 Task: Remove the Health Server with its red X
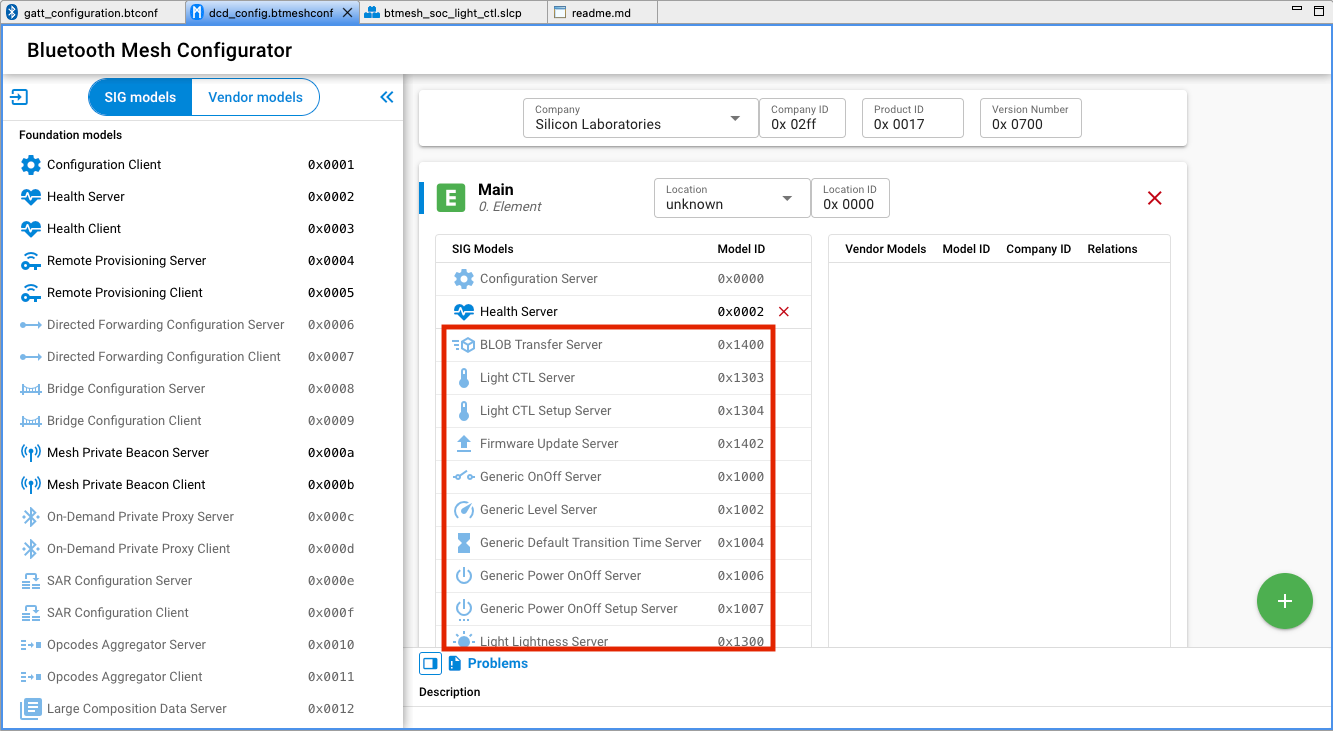(784, 311)
